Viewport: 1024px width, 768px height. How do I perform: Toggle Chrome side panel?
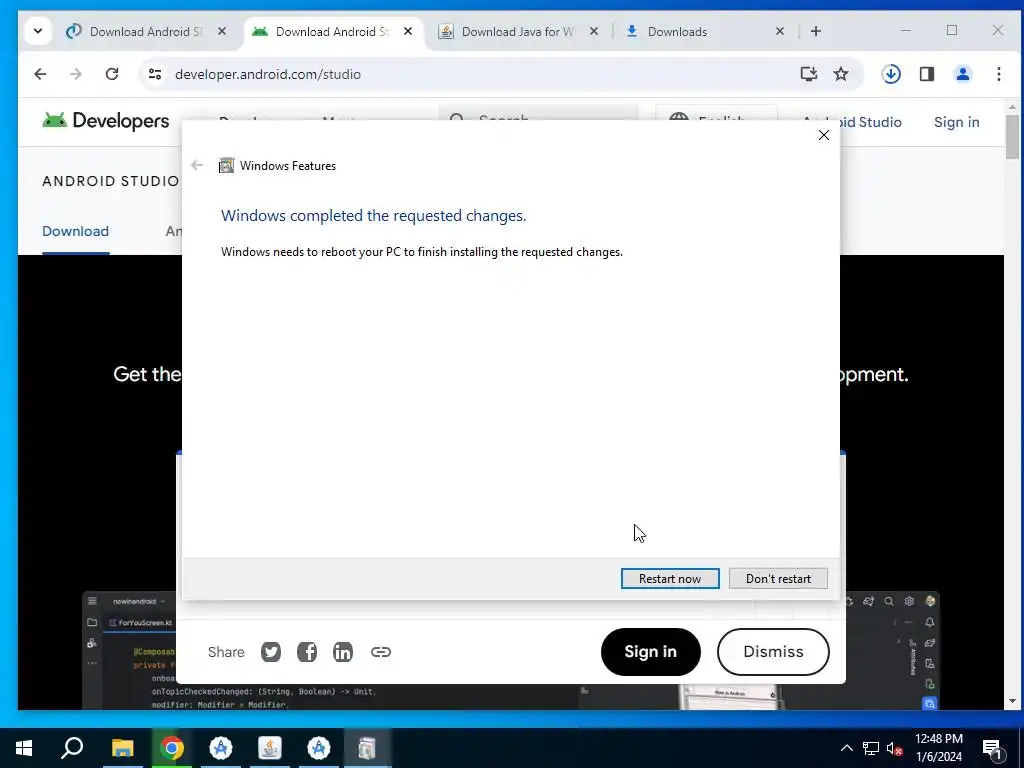pyautogui.click(x=927, y=74)
